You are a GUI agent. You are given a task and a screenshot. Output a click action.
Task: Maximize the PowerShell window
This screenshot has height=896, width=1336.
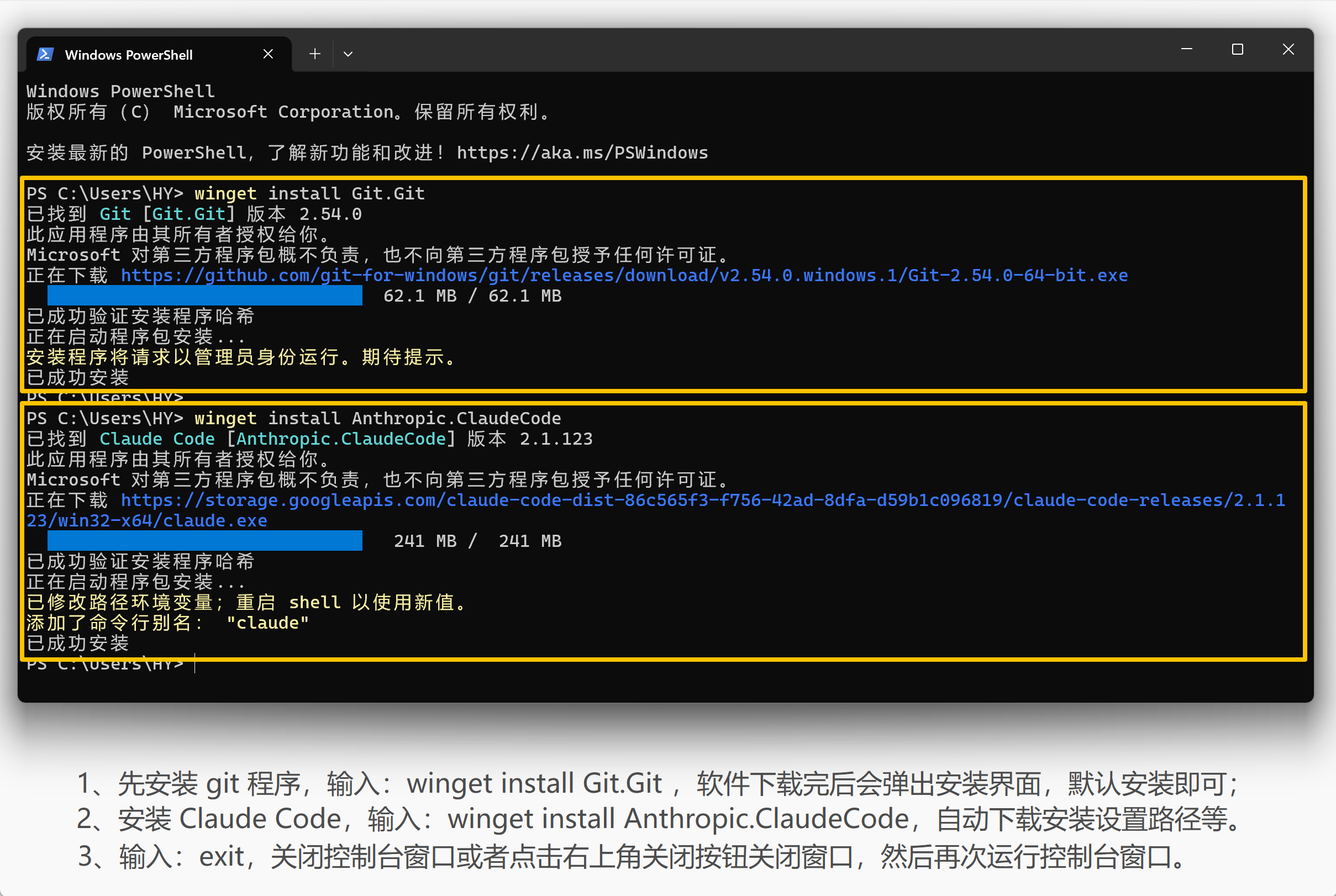click(1237, 50)
